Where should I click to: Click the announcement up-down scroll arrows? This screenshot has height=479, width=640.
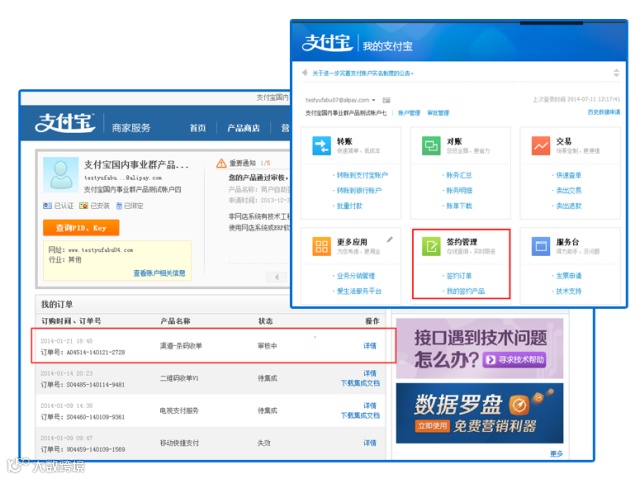[x=616, y=73]
